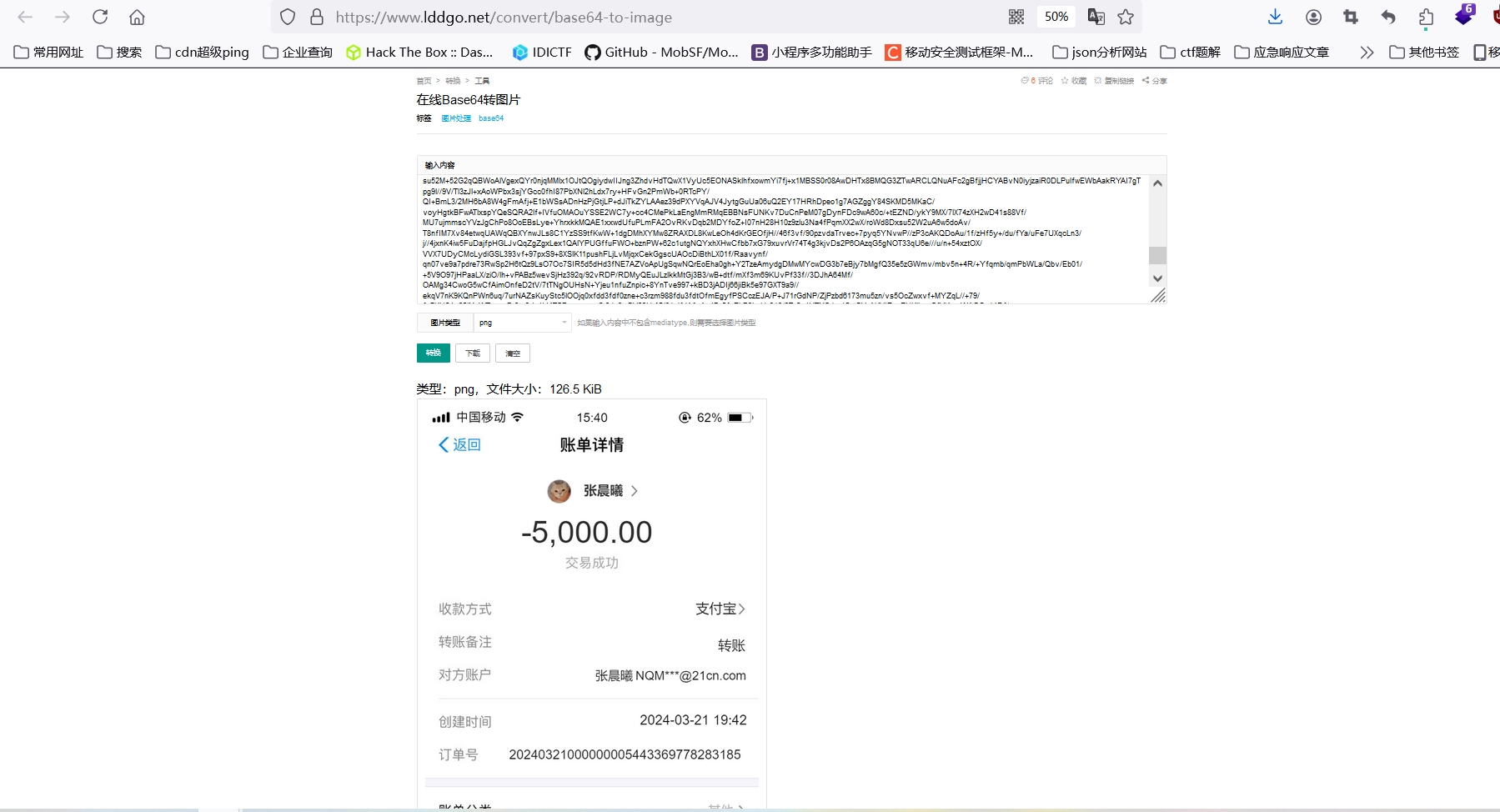Click the textarea scrollbar down arrow

1157,278
